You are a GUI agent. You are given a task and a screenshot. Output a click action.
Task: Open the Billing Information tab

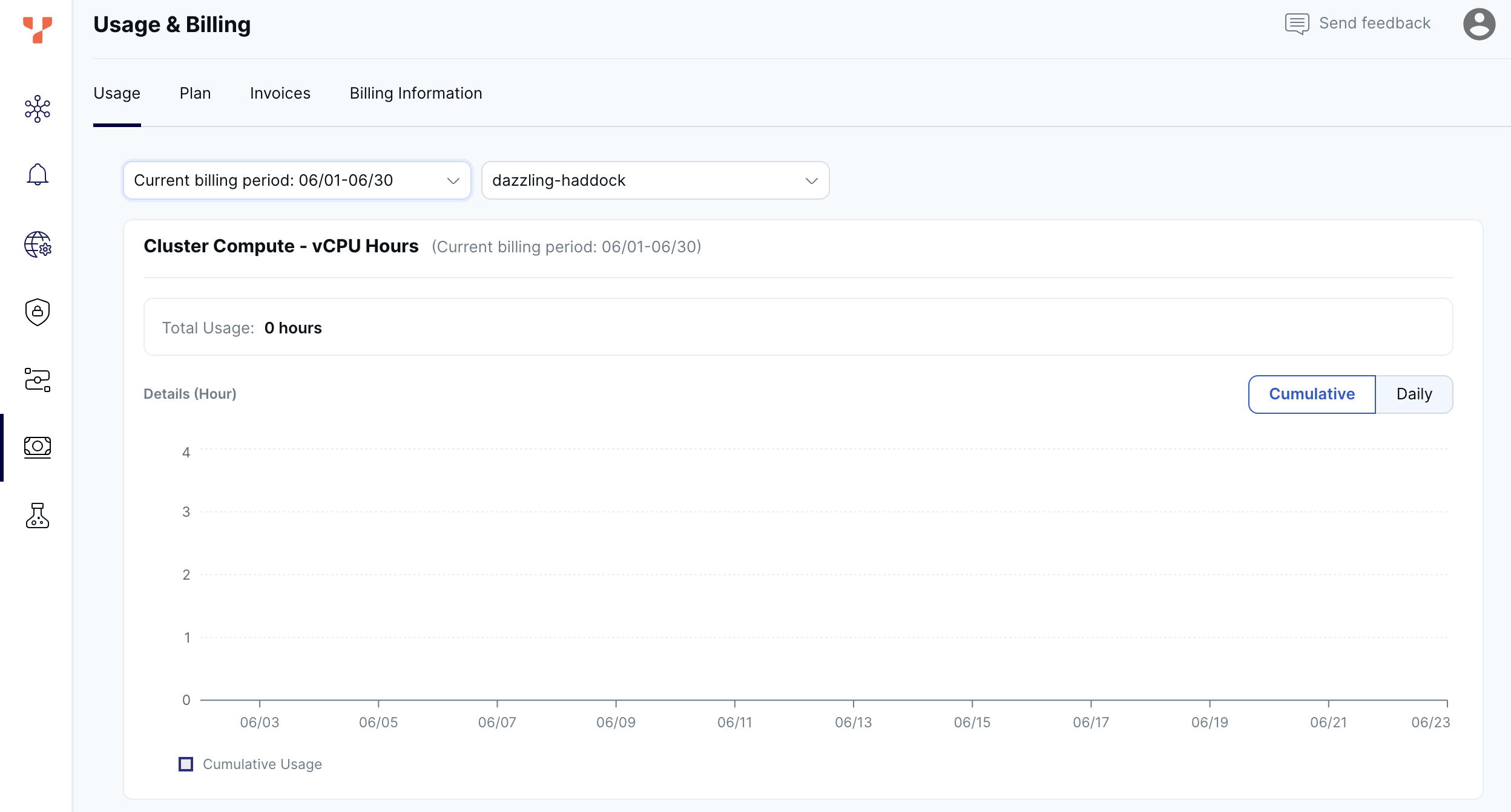coord(415,93)
